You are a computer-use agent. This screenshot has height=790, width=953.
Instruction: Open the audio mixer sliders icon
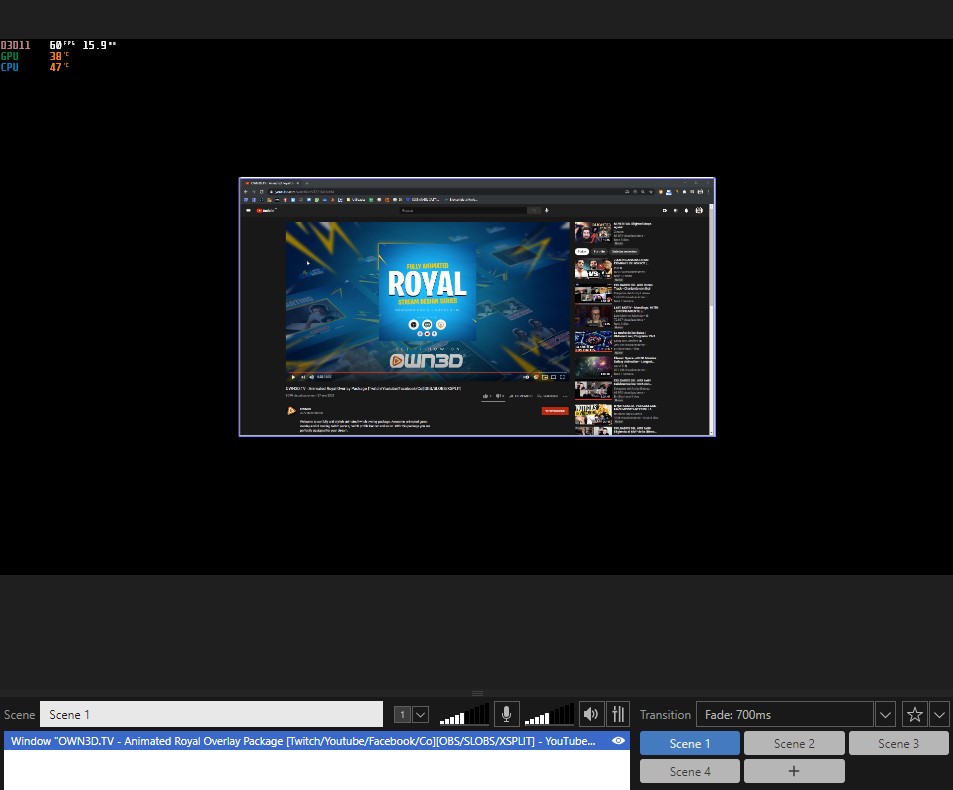click(619, 714)
